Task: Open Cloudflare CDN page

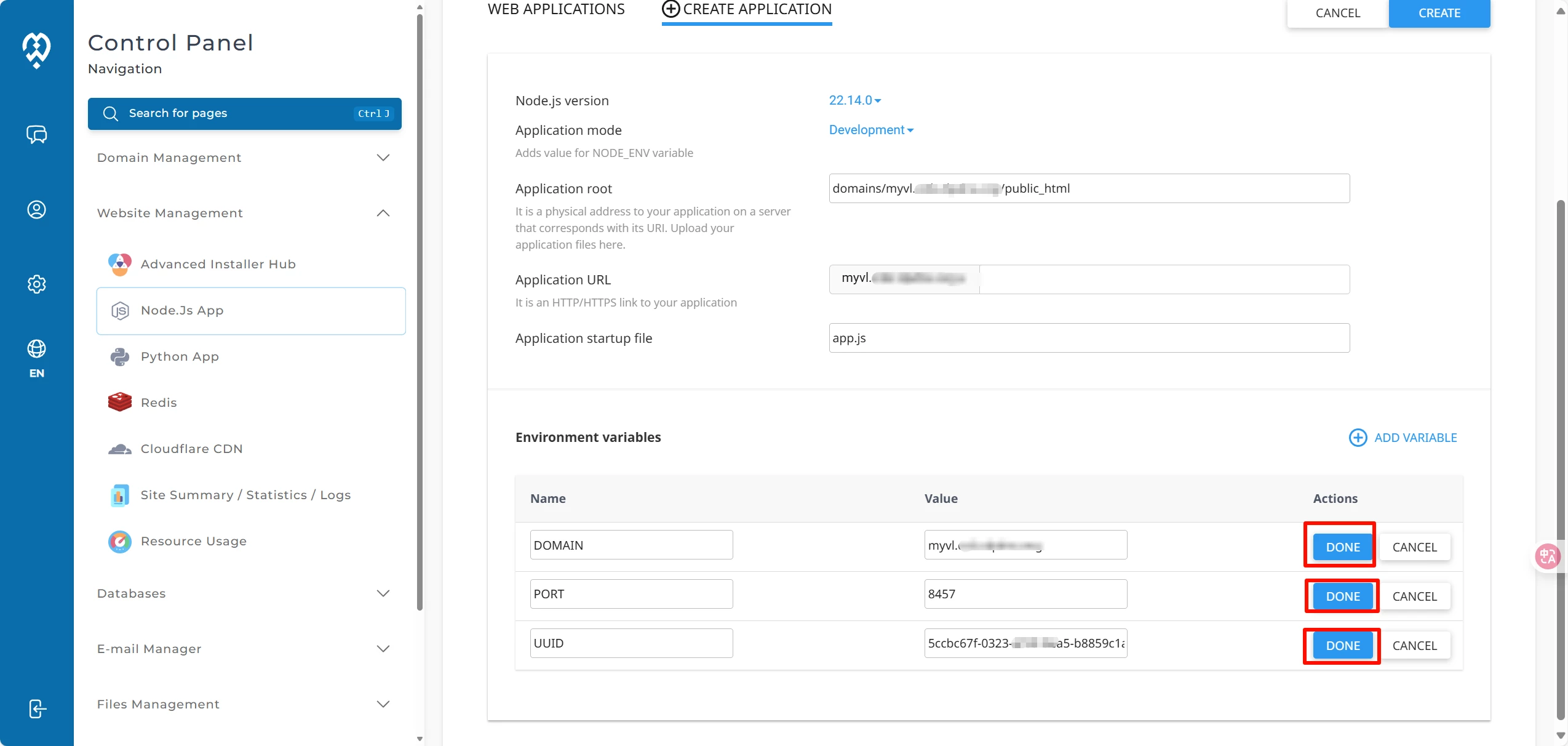Action: [x=191, y=449]
